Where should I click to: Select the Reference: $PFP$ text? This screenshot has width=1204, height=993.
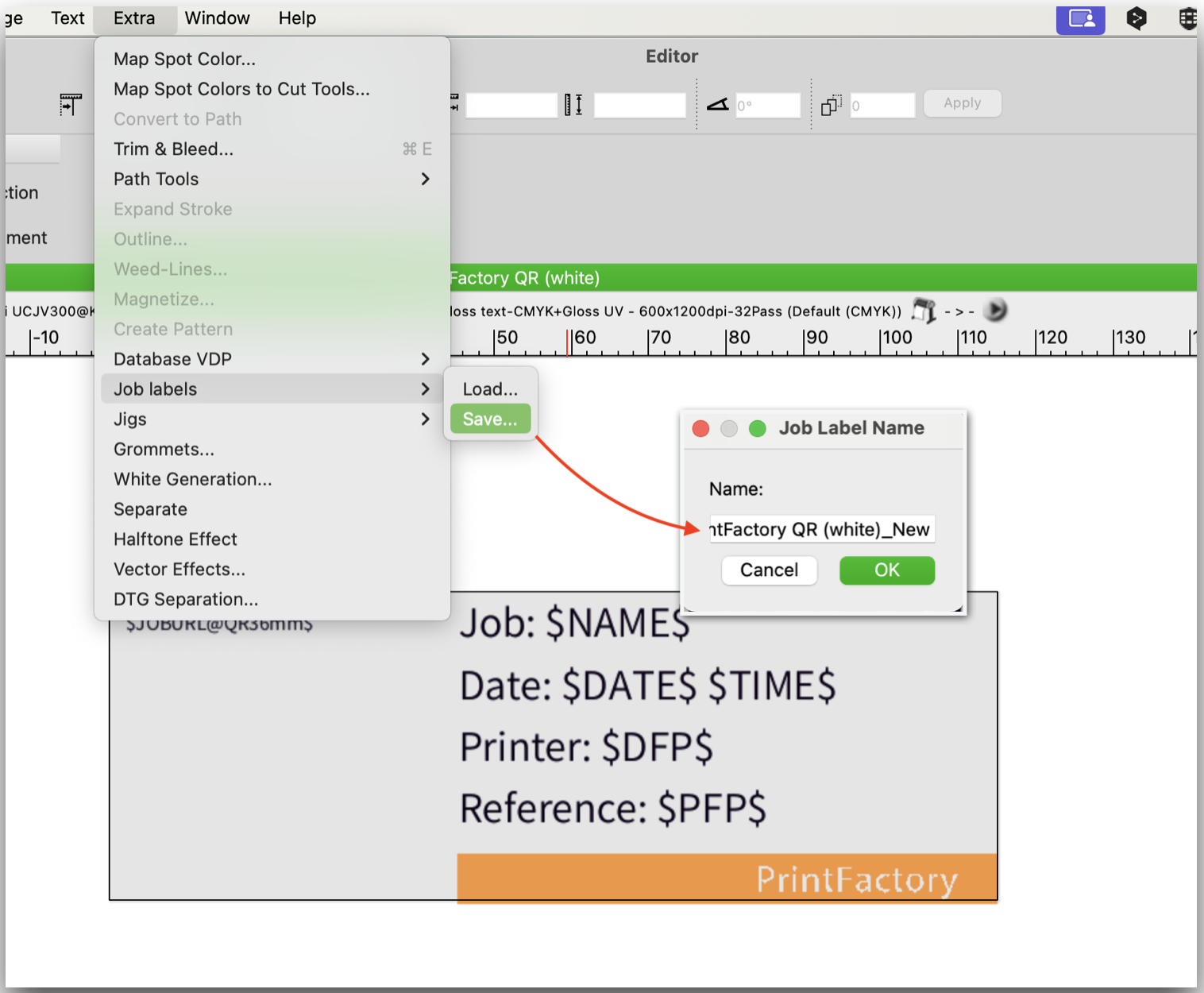(x=613, y=808)
